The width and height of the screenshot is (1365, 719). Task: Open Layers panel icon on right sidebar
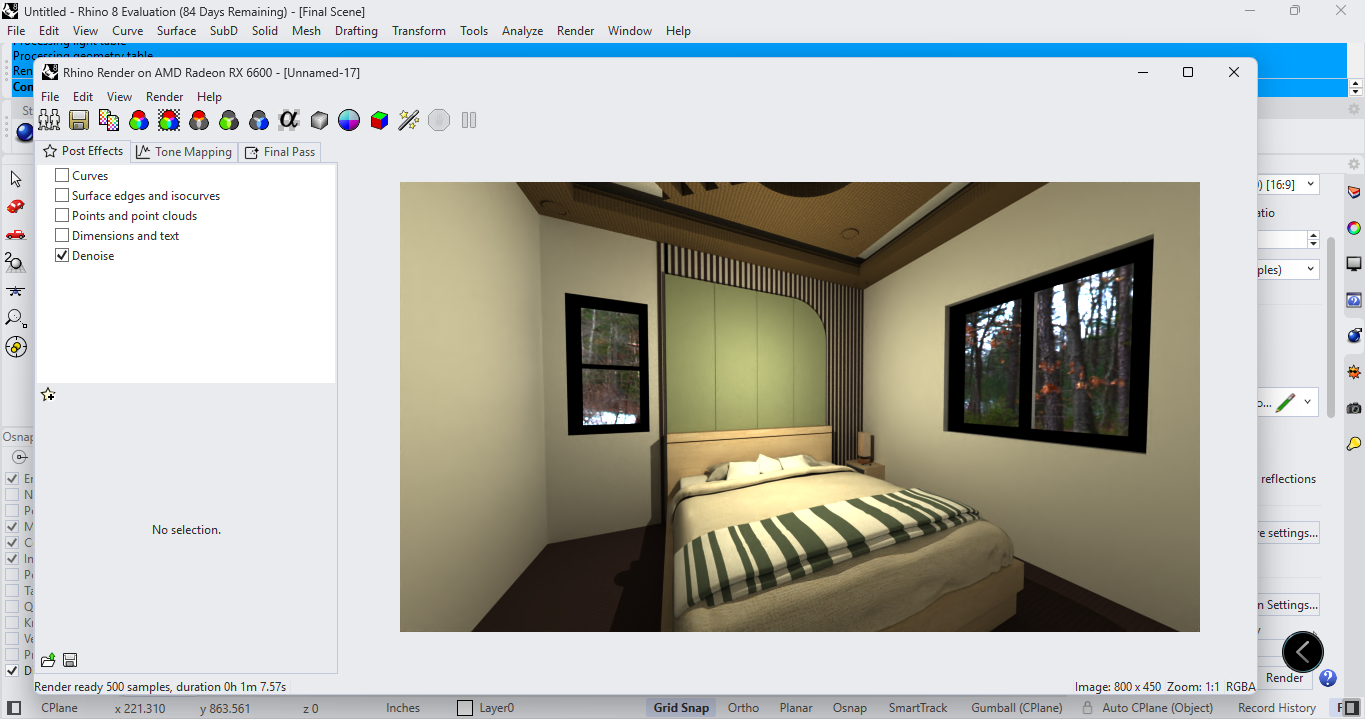coord(1354,192)
